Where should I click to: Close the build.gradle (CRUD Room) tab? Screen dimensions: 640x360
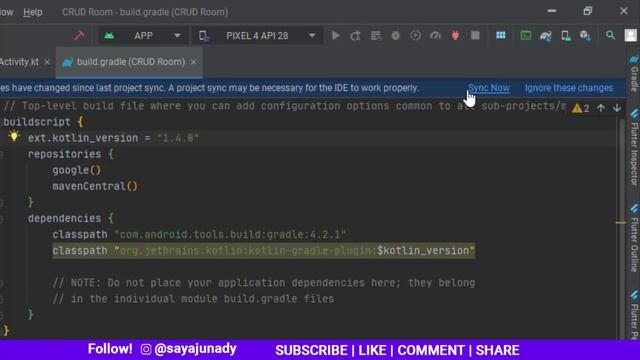(x=193, y=62)
